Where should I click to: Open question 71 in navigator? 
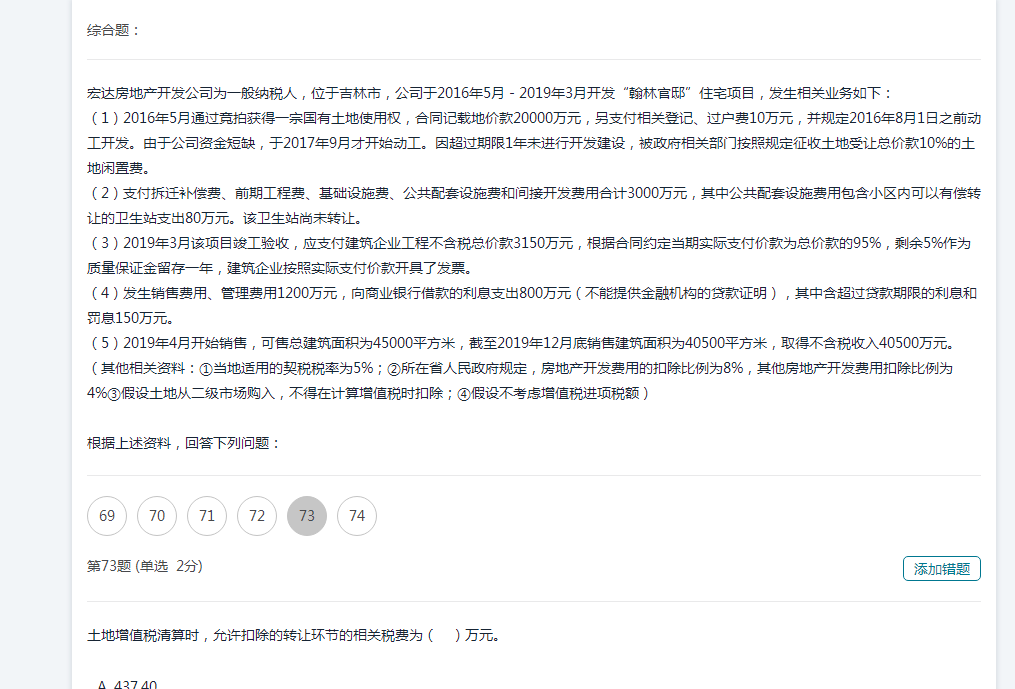[x=207, y=516]
